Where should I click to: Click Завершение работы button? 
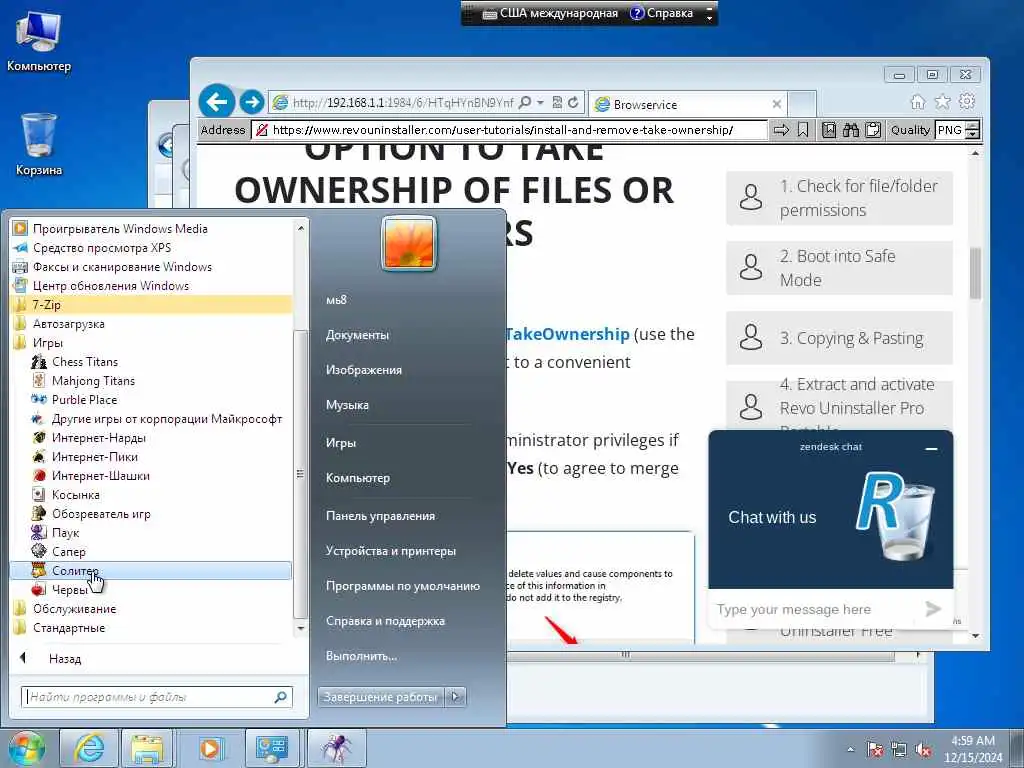pyautogui.click(x=381, y=697)
